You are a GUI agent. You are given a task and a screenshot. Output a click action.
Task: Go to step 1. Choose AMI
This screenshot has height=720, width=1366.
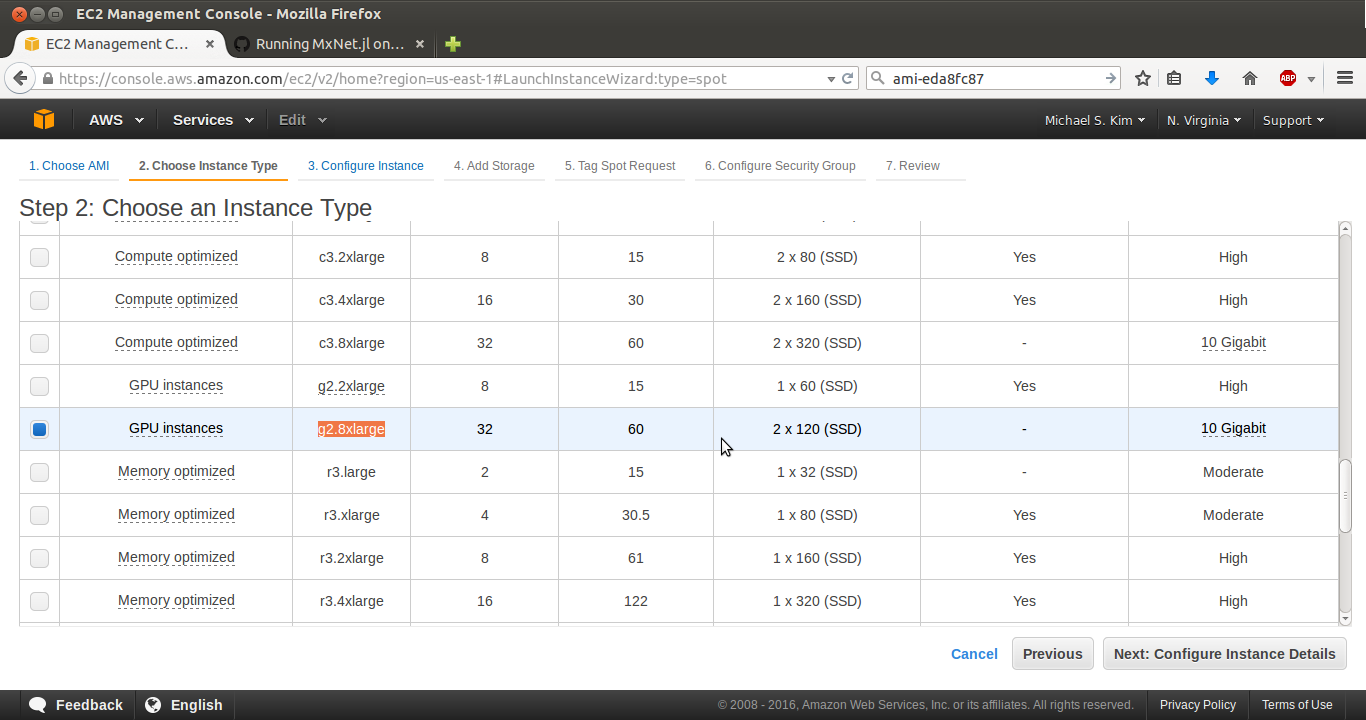click(x=69, y=166)
